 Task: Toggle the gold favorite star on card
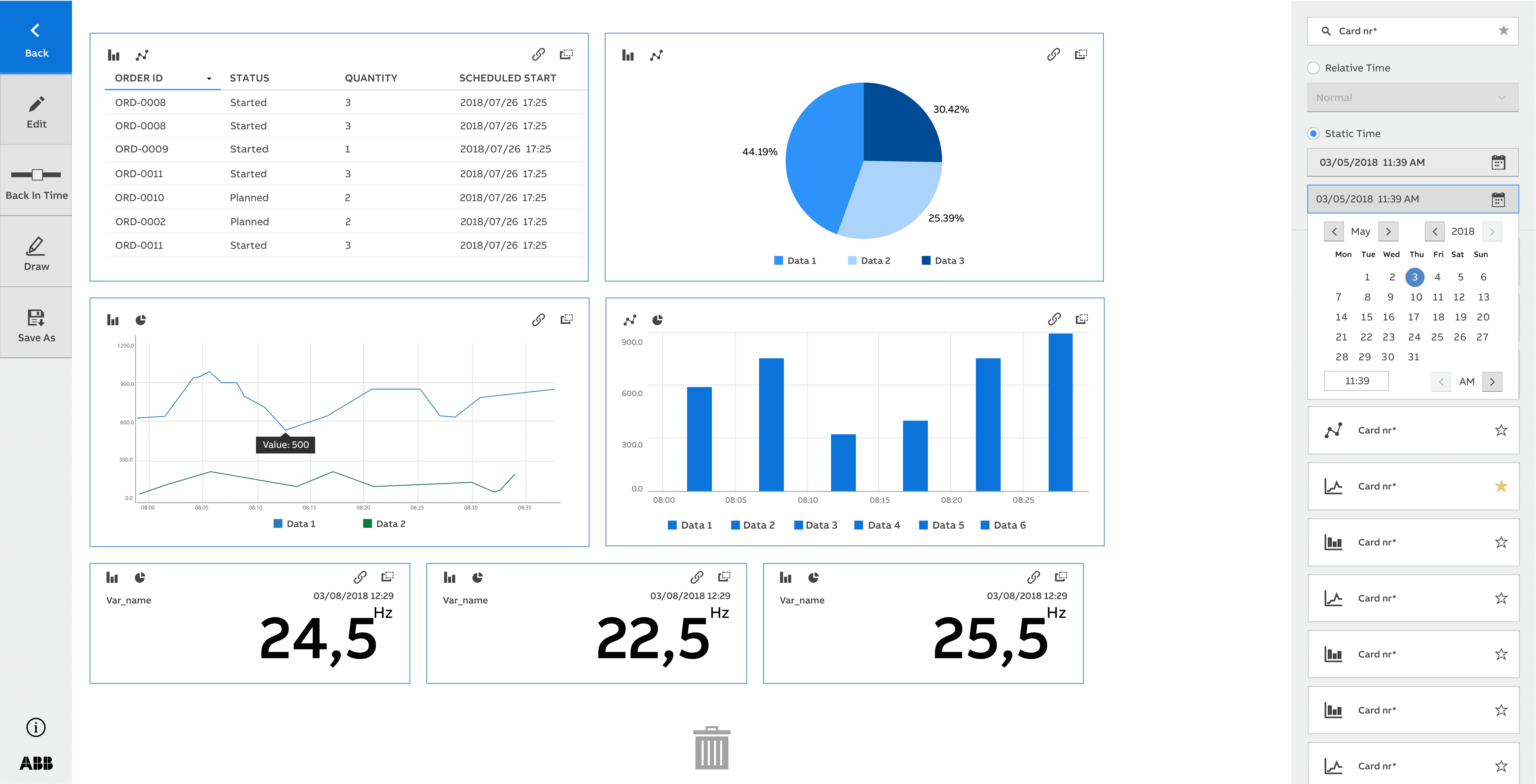[x=1501, y=486]
